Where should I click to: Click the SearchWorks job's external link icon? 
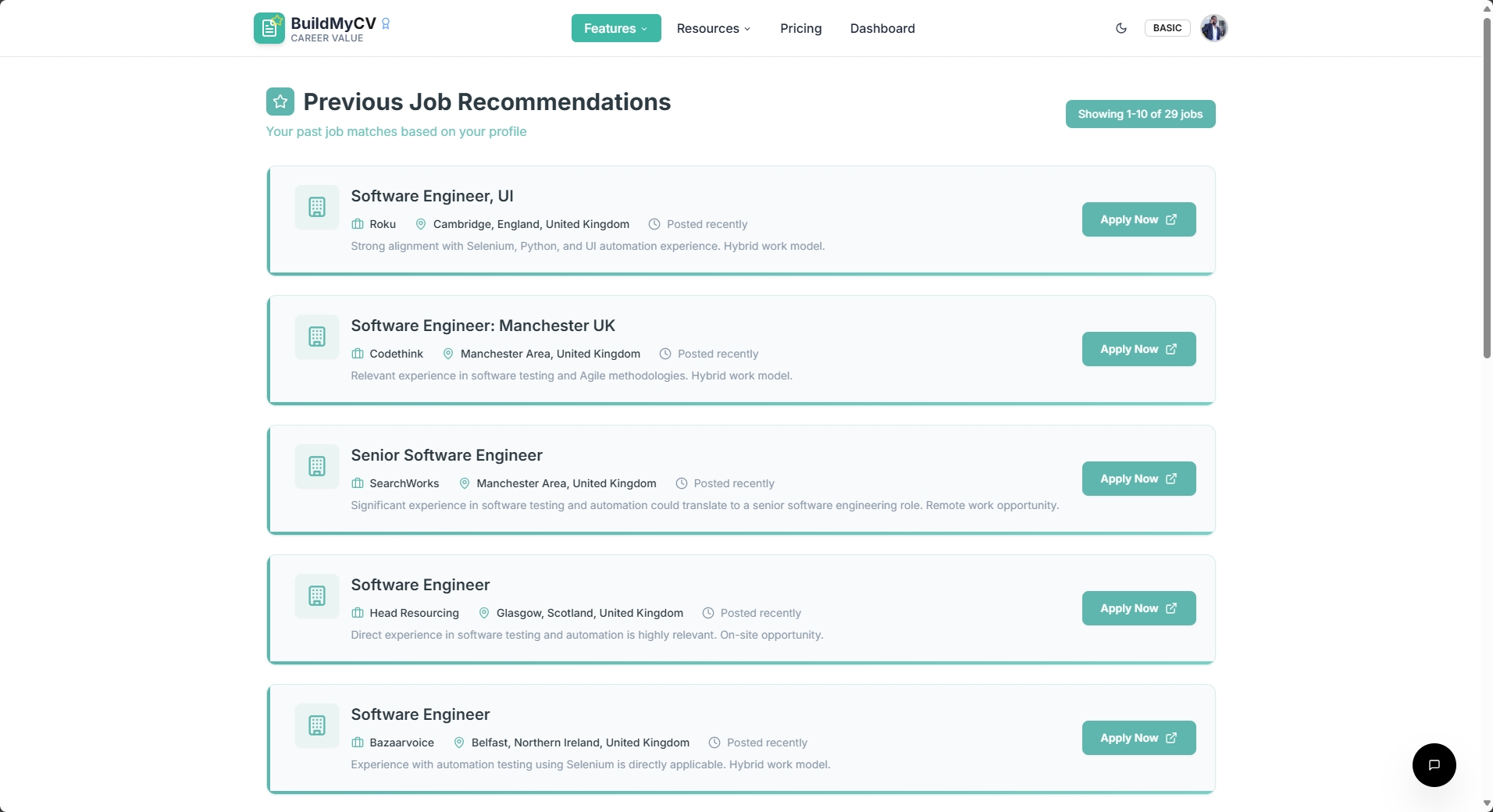1171,479
